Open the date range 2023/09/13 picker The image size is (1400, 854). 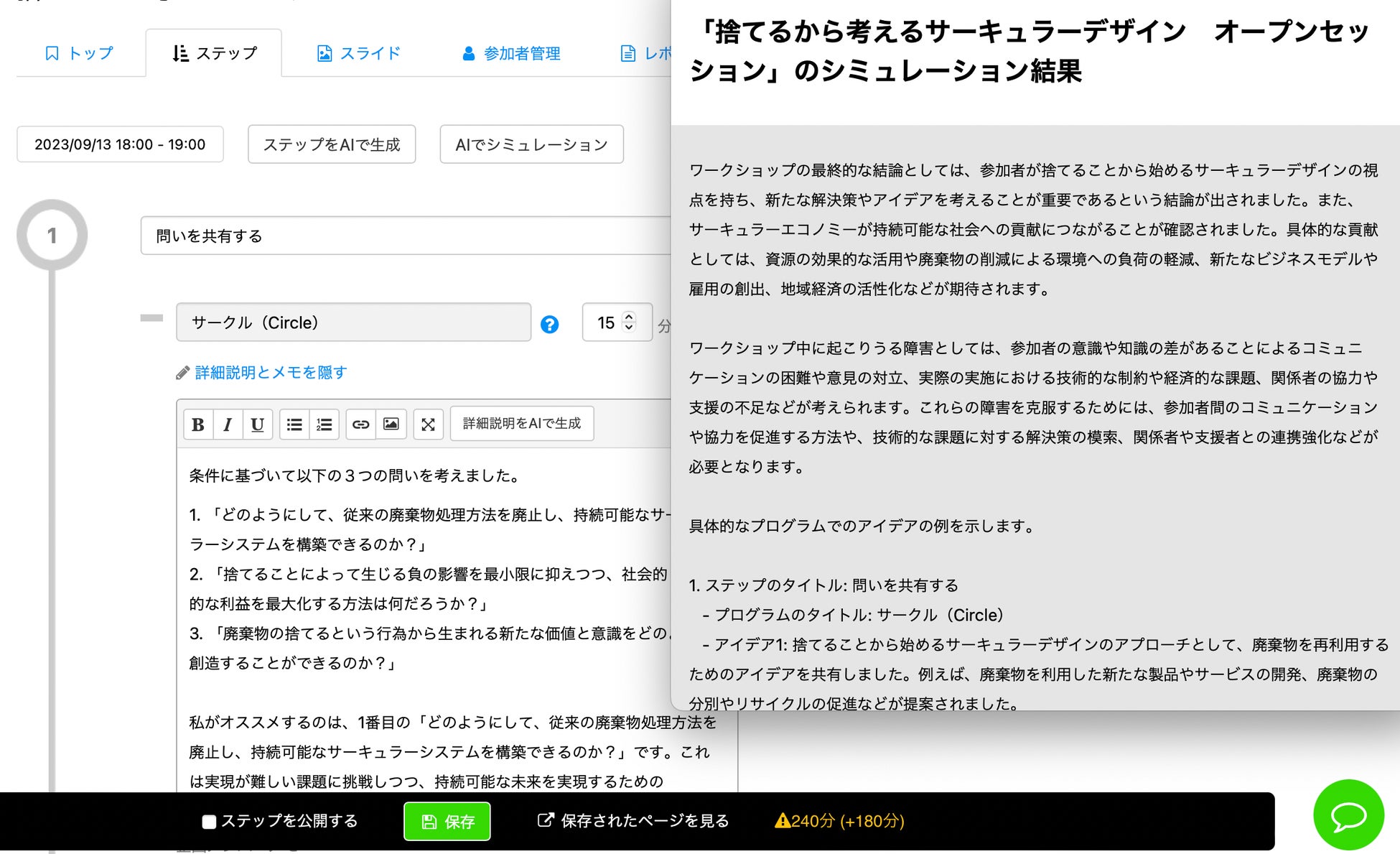[120, 144]
